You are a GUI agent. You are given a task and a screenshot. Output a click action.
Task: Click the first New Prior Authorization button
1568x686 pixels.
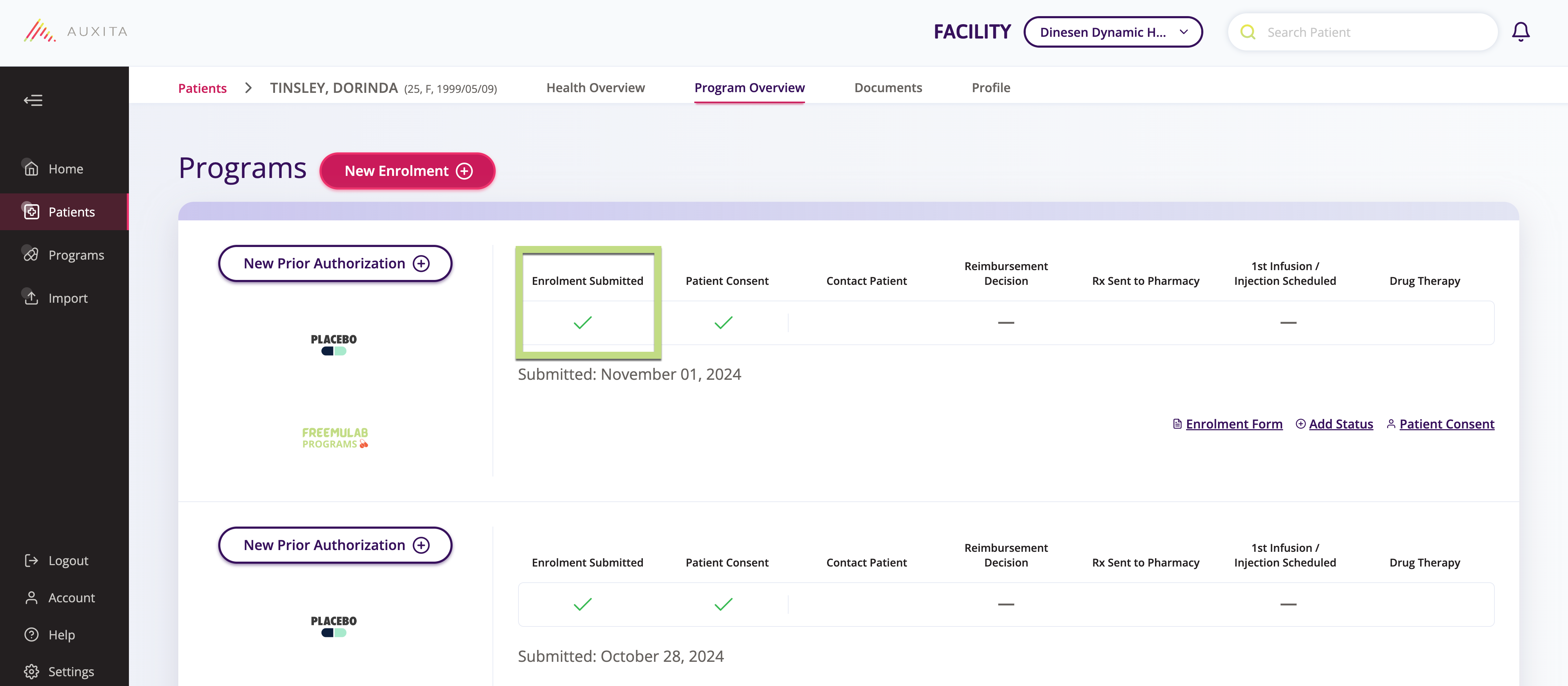(x=335, y=263)
